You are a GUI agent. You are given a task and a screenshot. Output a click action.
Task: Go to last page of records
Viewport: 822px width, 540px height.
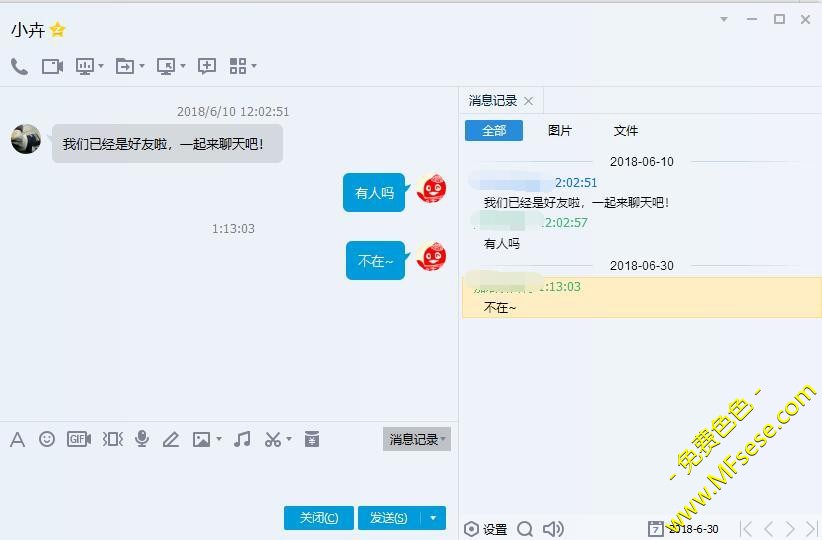tap(811, 528)
